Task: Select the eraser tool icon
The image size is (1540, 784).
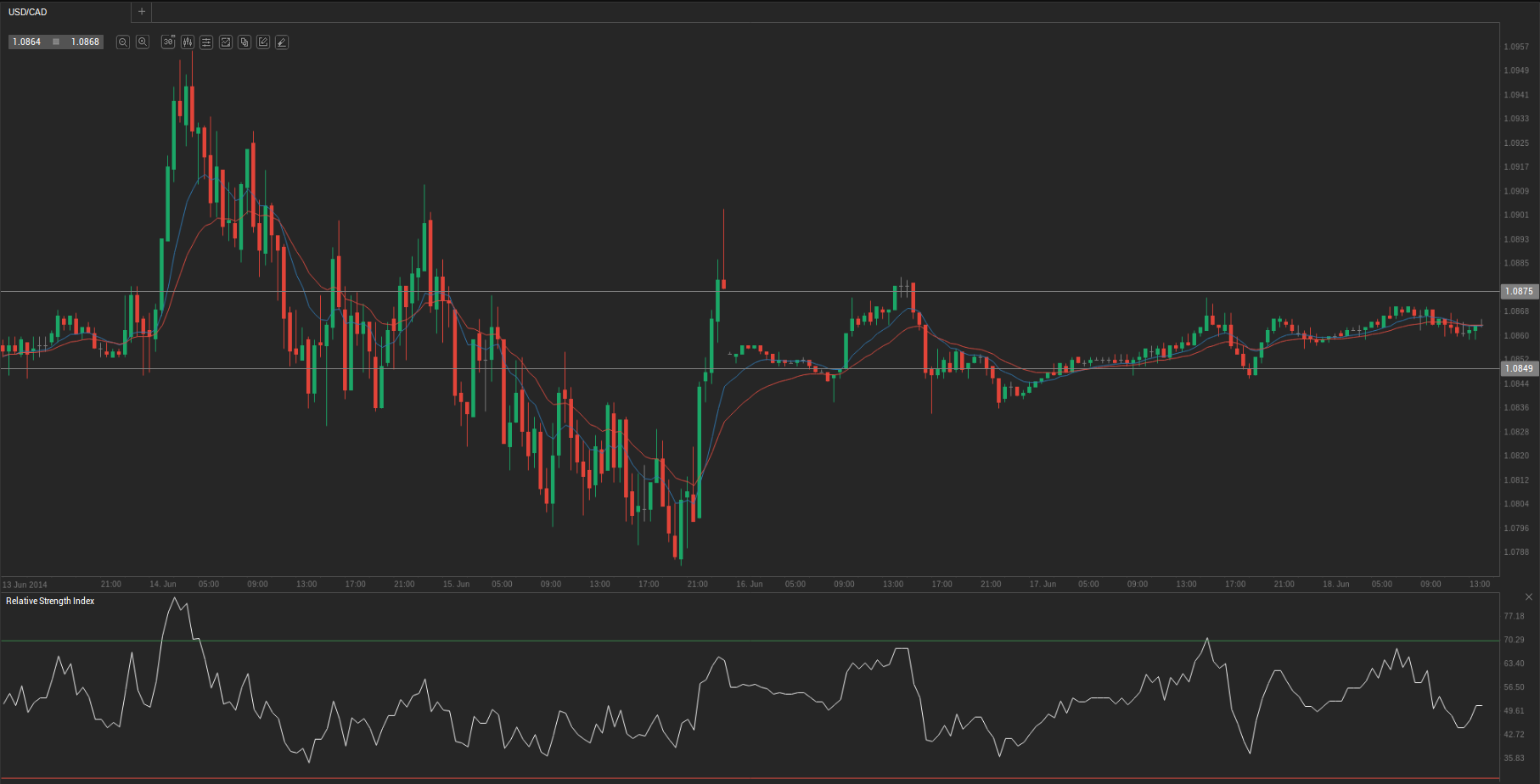Action: coord(282,42)
